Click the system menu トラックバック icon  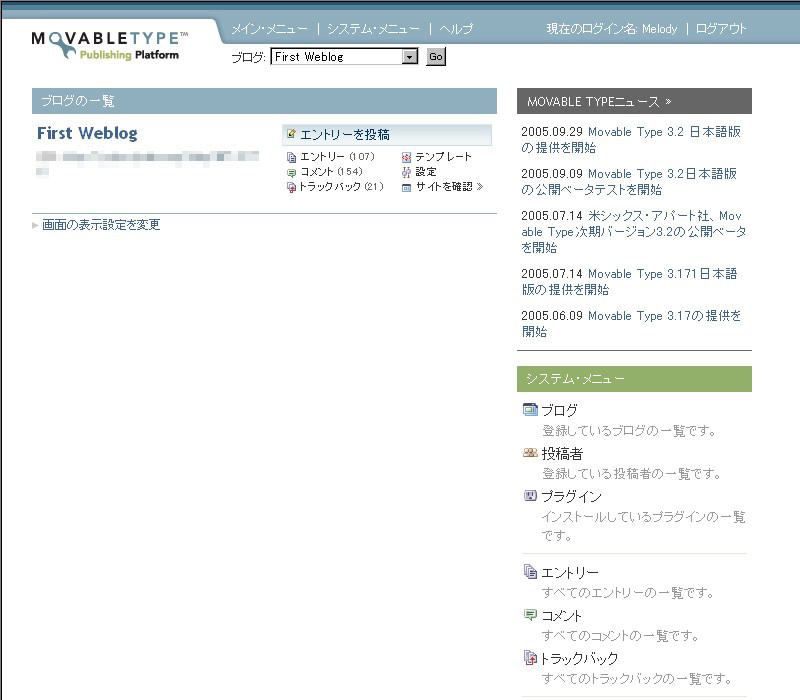[530, 658]
